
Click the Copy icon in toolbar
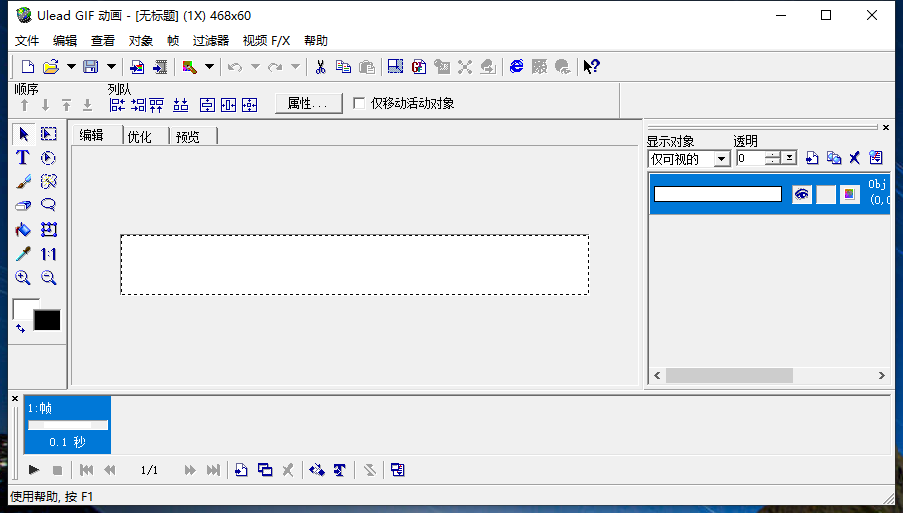[343, 67]
